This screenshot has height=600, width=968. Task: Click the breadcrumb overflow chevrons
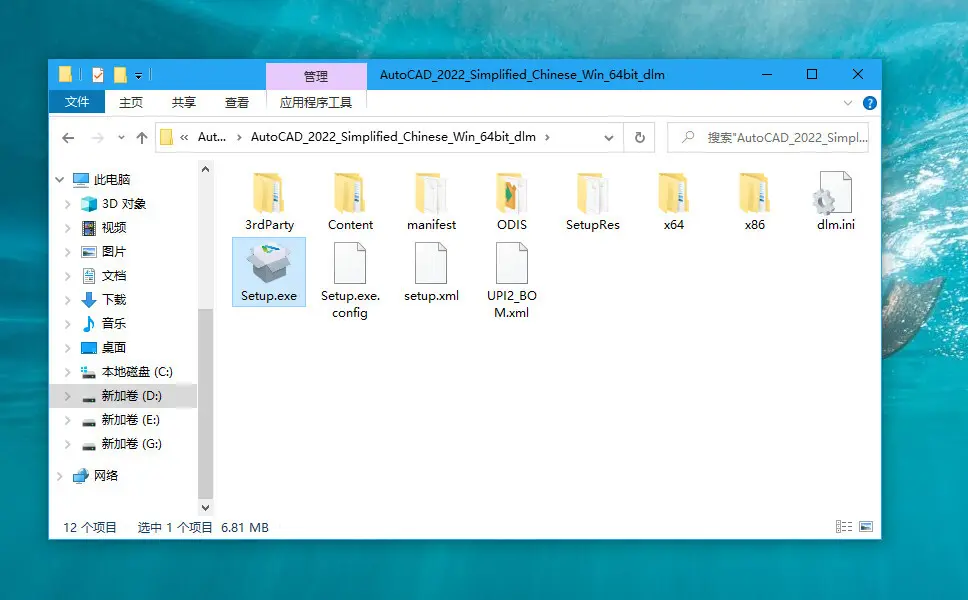[x=184, y=137]
